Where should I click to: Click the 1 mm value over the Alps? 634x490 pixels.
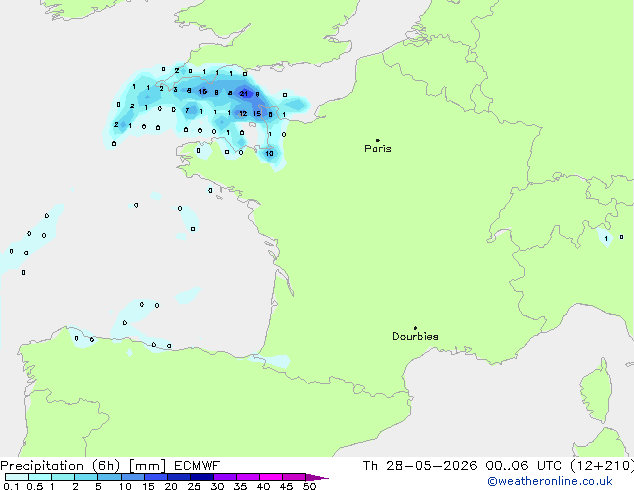click(606, 239)
